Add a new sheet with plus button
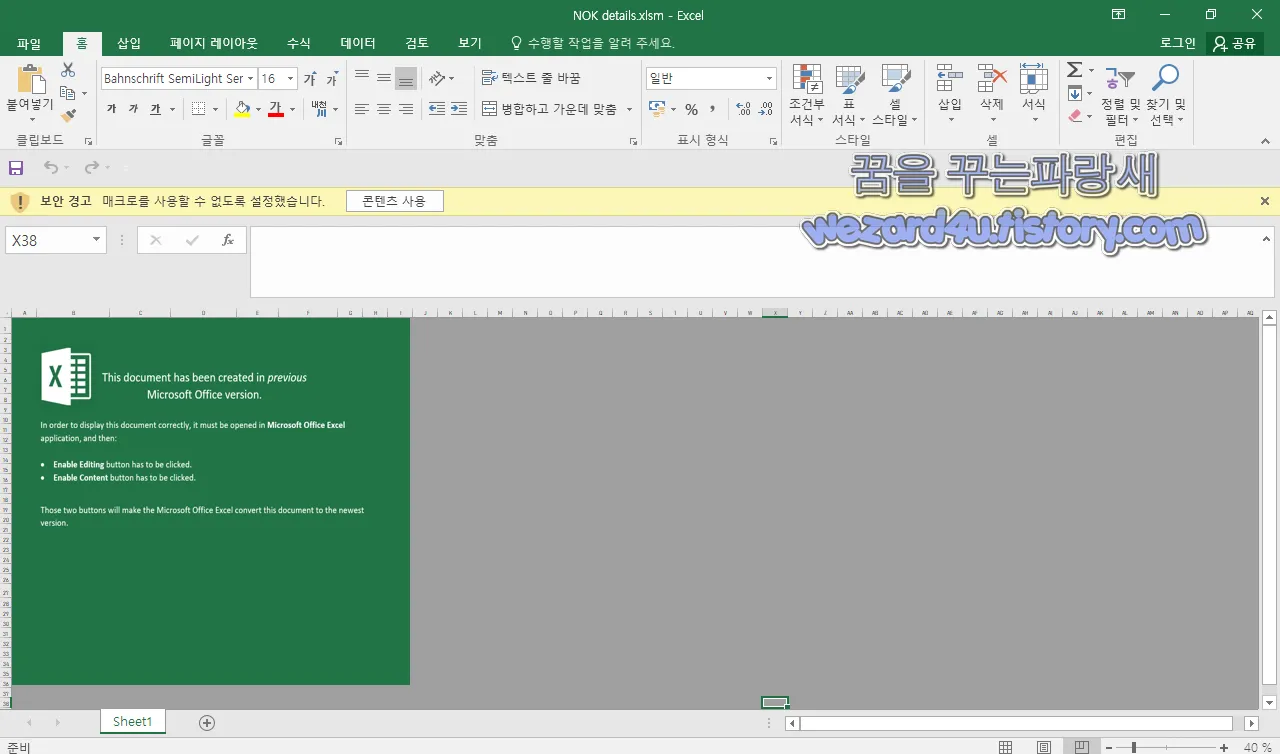Viewport: 1280px width, 754px height. [207, 722]
